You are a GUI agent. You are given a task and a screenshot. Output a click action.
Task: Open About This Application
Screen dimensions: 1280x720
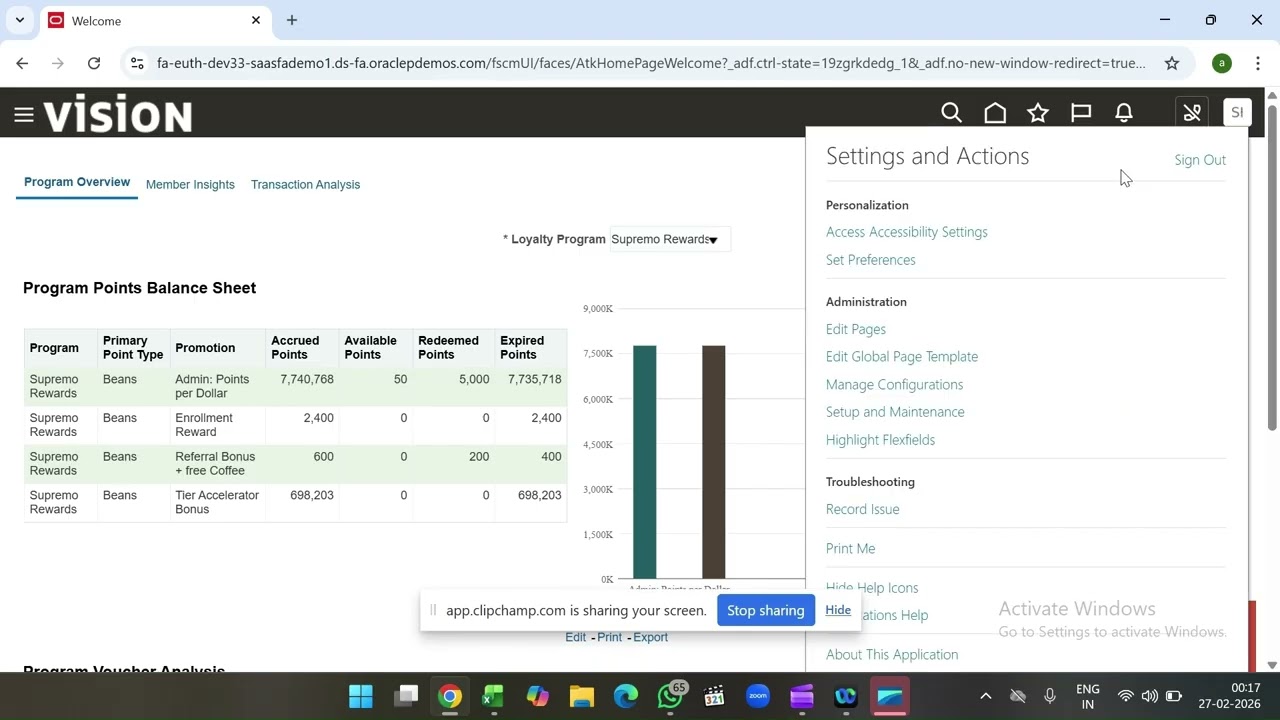pos(892,655)
